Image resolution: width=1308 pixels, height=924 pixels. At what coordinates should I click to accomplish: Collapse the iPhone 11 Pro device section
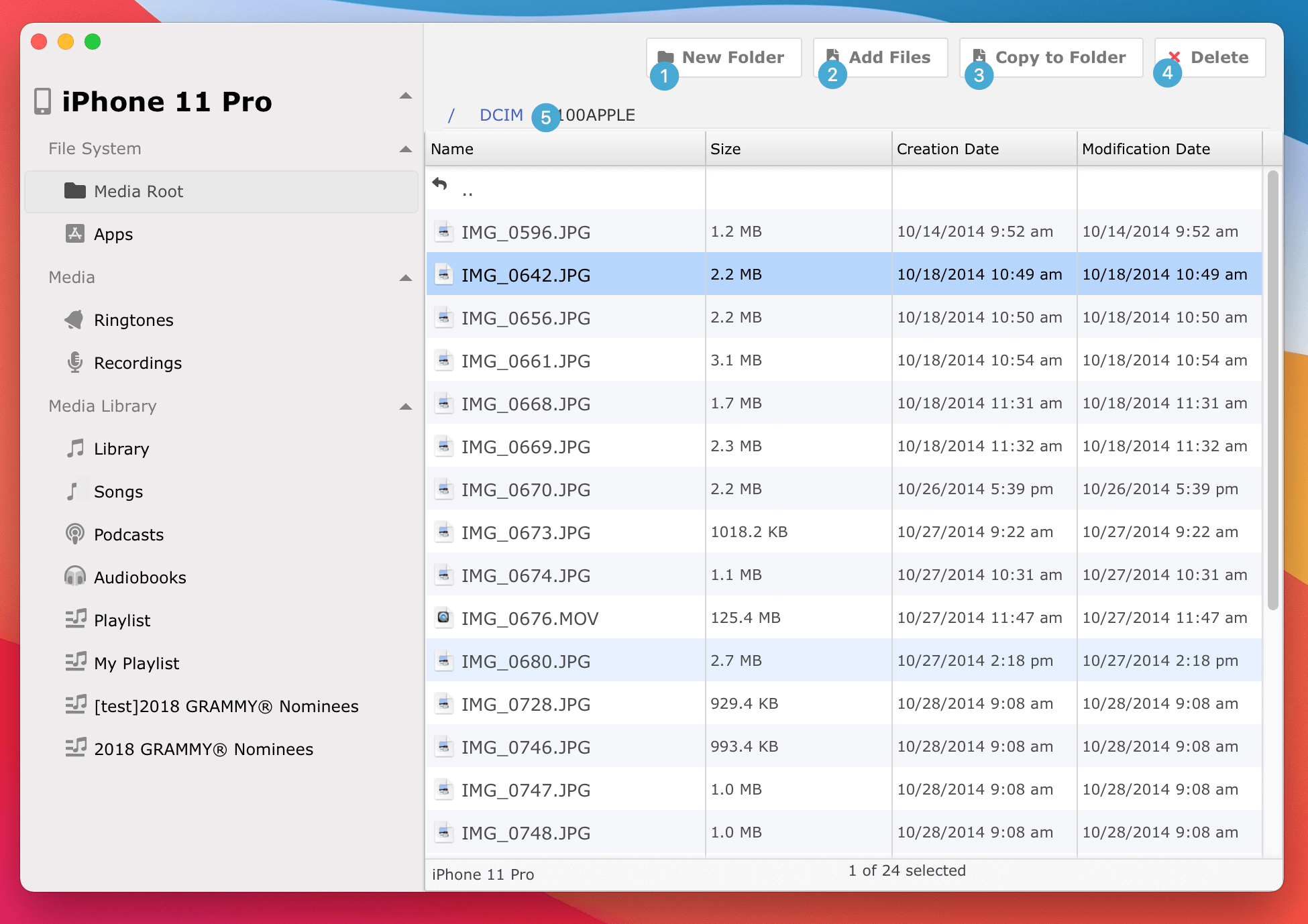(x=405, y=97)
